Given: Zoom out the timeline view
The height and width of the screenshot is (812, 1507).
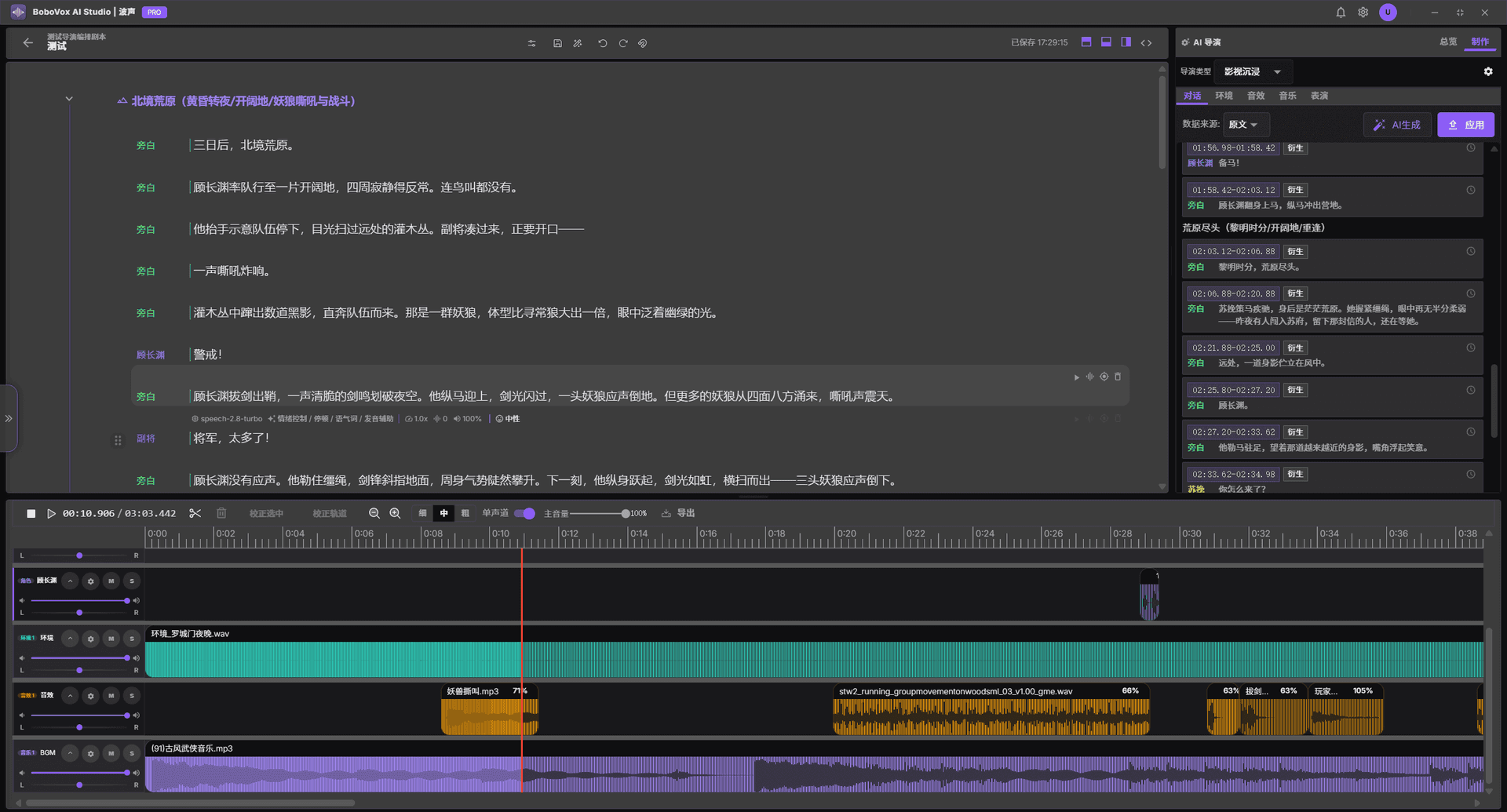Looking at the screenshot, I should point(374,513).
